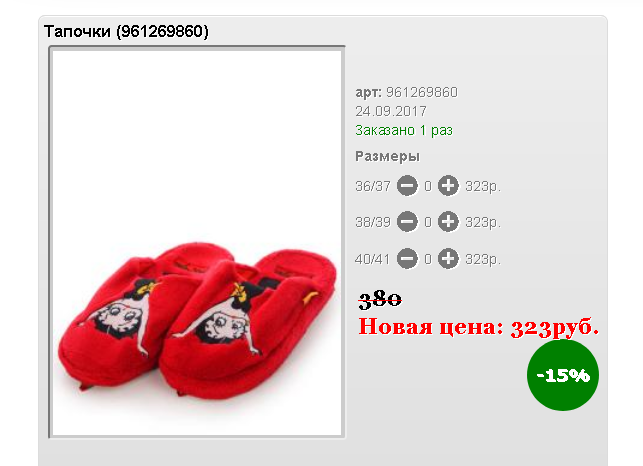
Task: Select the артикул number 961269860
Action: (x=422, y=92)
